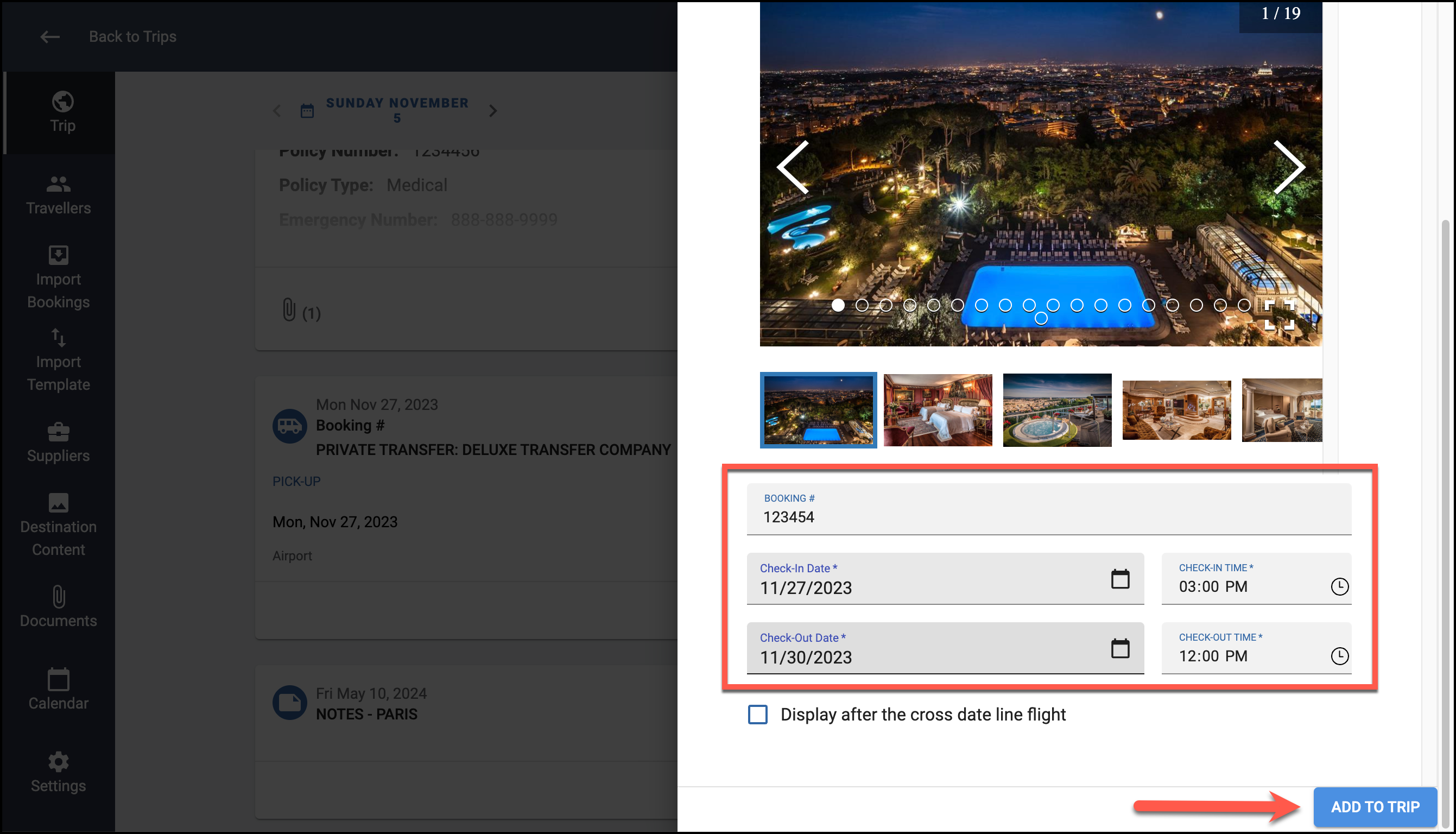Click the Back to Trips arrow icon

(x=50, y=37)
